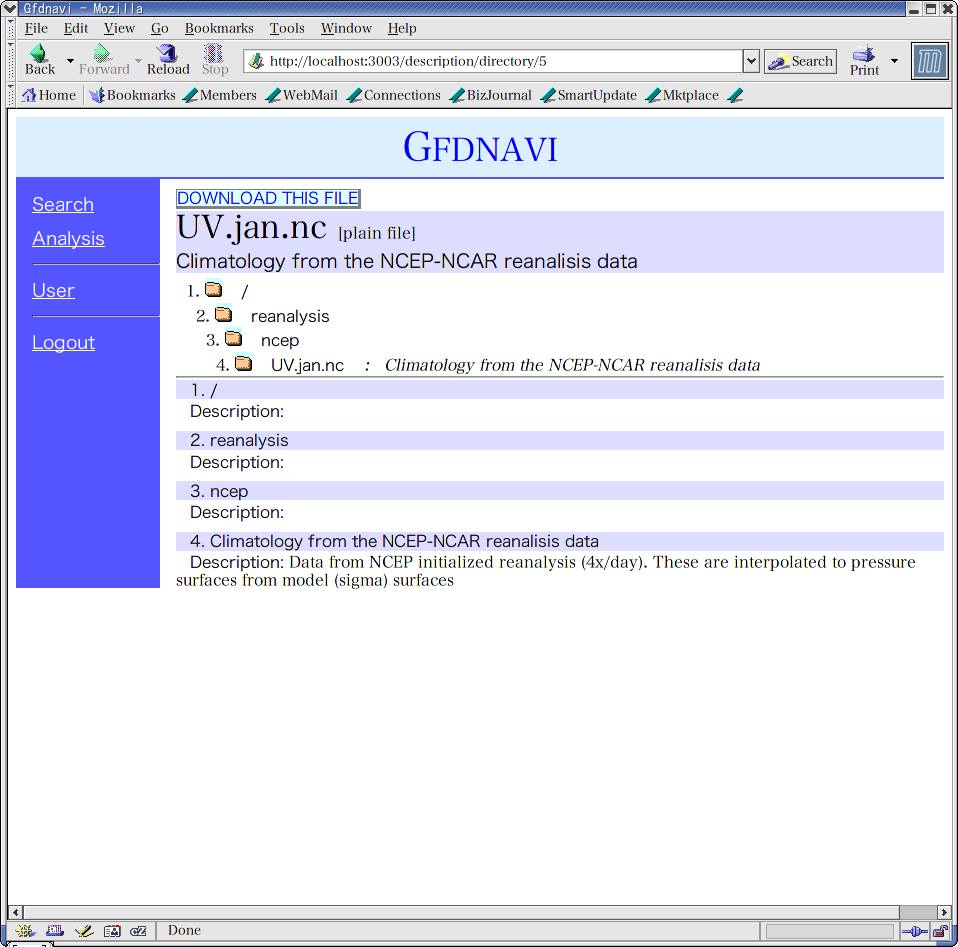This screenshot has width=958, height=947.
Task: Select the ncep path entry text
Action: coord(280,341)
